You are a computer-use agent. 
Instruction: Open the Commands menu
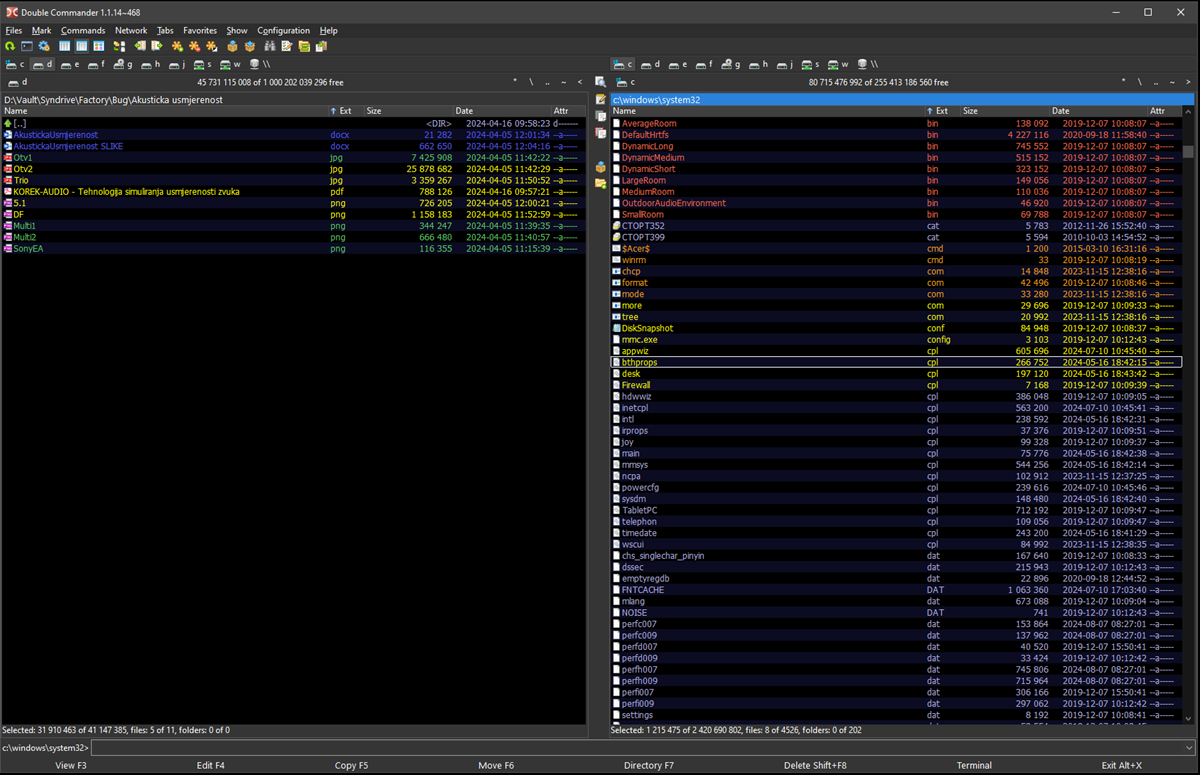[83, 30]
